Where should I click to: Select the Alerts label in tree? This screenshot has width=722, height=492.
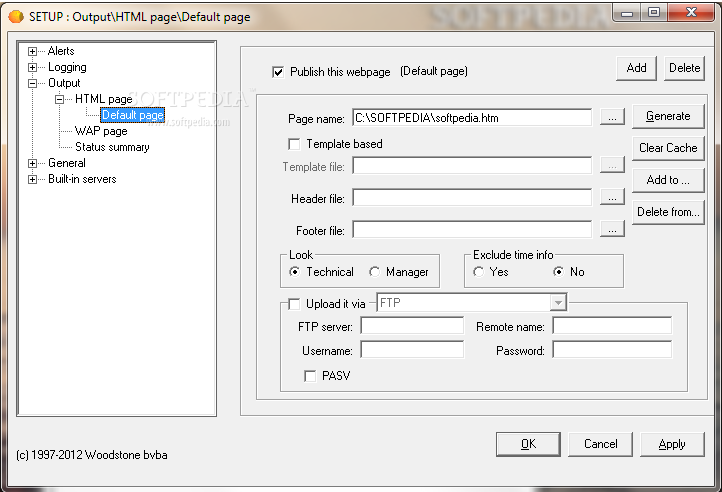[61, 51]
